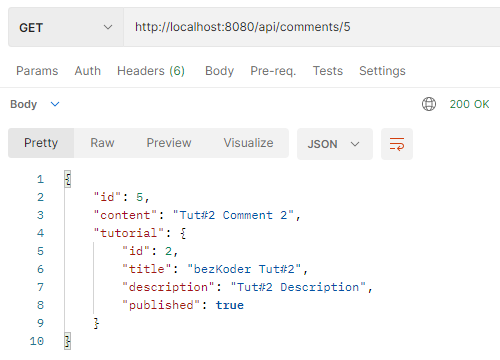
Task: Click the 200 OK status
Action: point(469,104)
